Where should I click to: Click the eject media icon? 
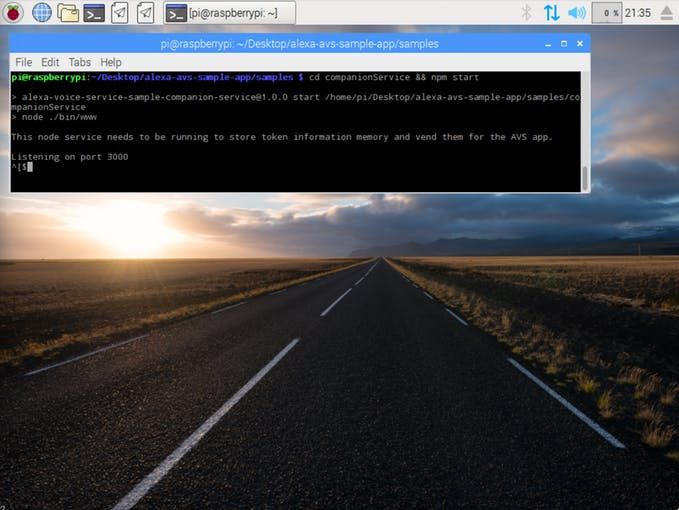[667, 13]
